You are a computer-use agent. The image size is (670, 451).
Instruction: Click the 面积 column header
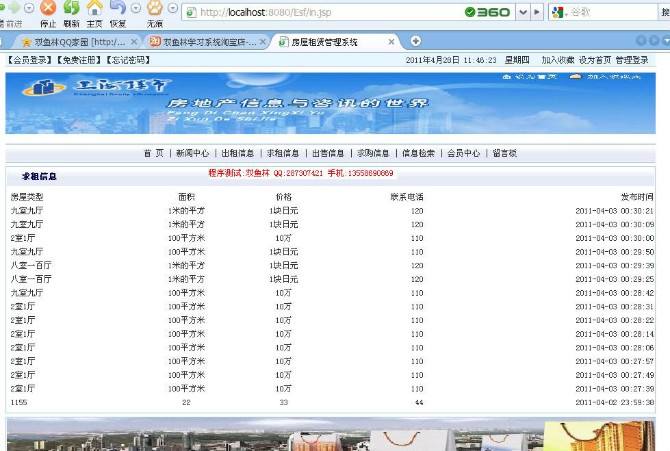[x=186, y=197]
